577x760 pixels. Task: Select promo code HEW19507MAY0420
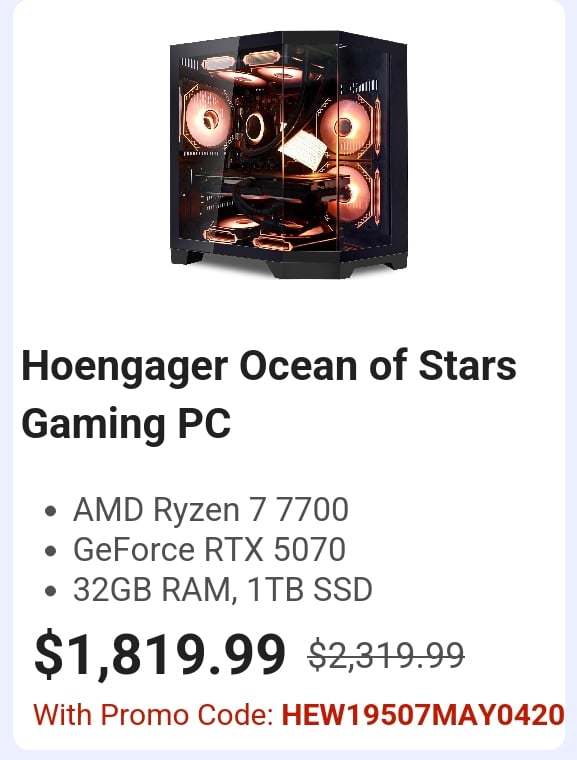(x=423, y=714)
